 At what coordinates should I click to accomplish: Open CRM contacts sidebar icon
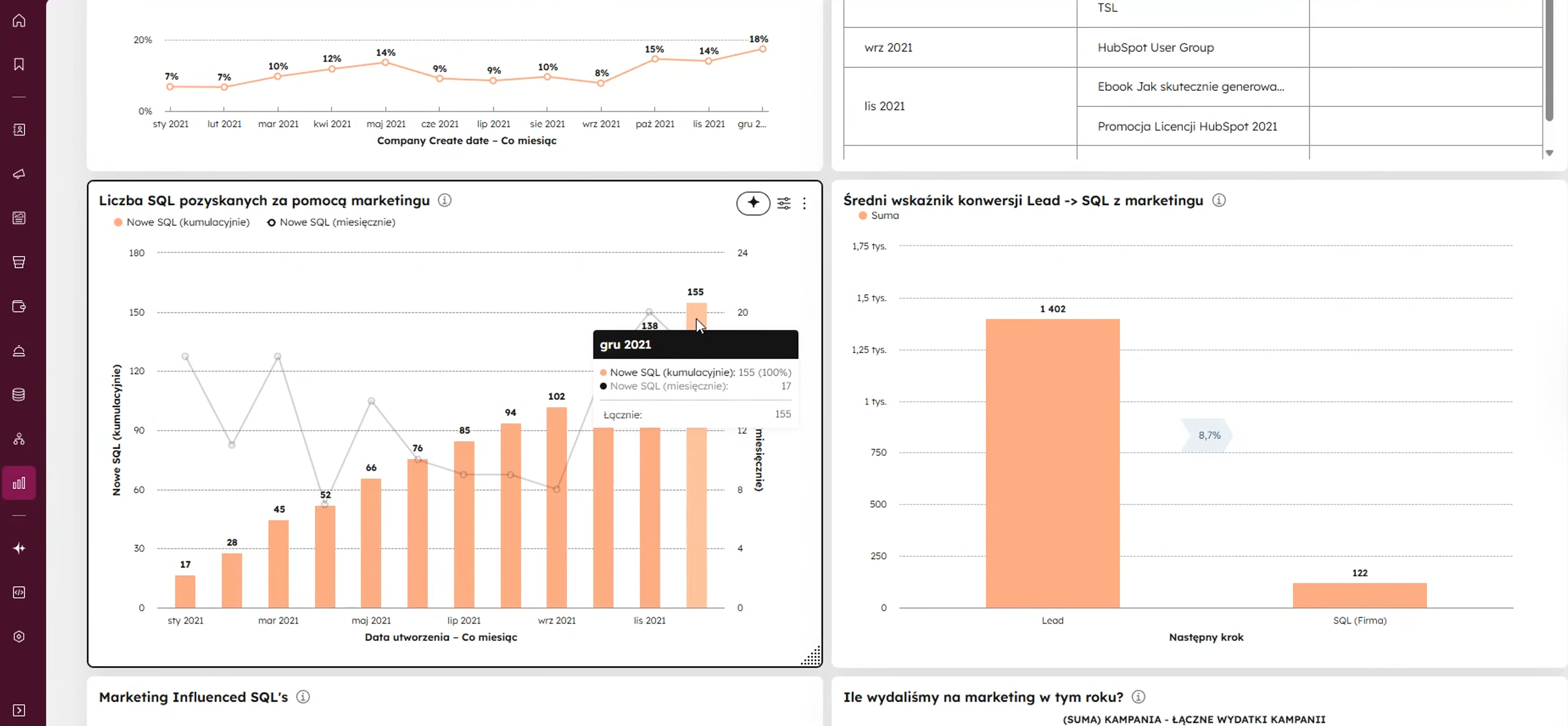[x=19, y=130]
